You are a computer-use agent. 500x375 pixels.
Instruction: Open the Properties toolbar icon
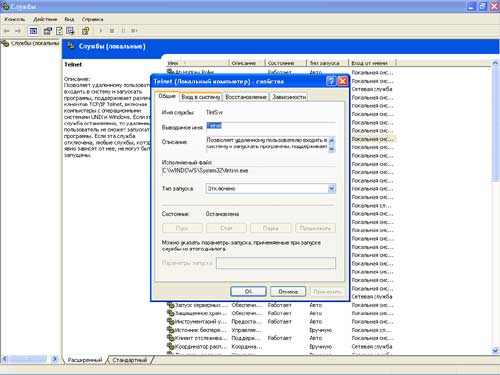click(x=48, y=31)
